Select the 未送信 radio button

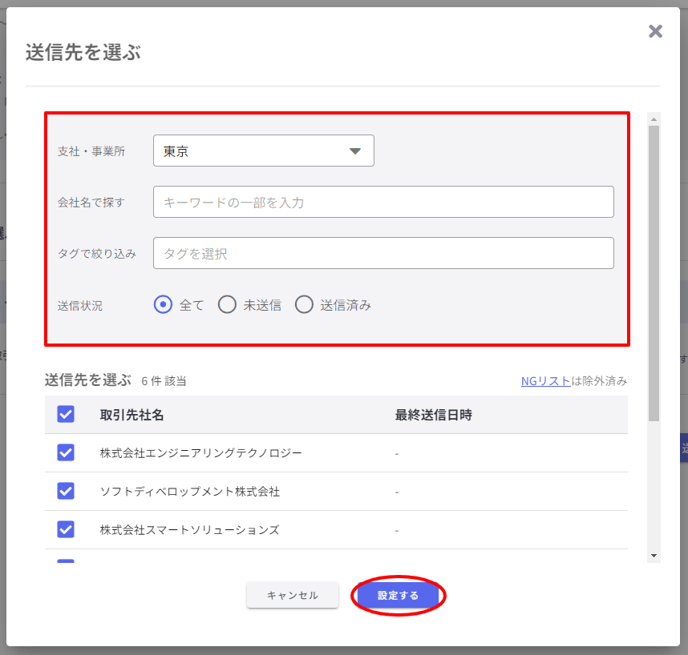coord(227,304)
